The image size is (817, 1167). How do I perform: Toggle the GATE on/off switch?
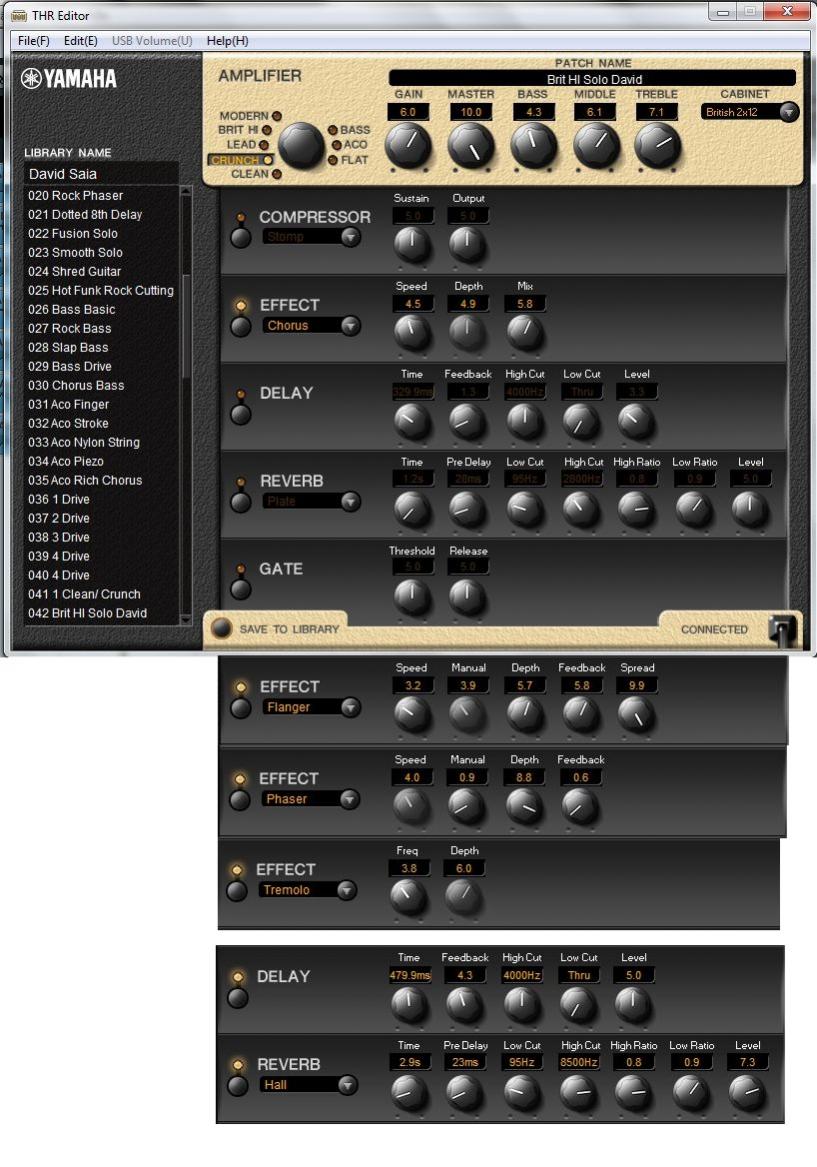coord(240,589)
